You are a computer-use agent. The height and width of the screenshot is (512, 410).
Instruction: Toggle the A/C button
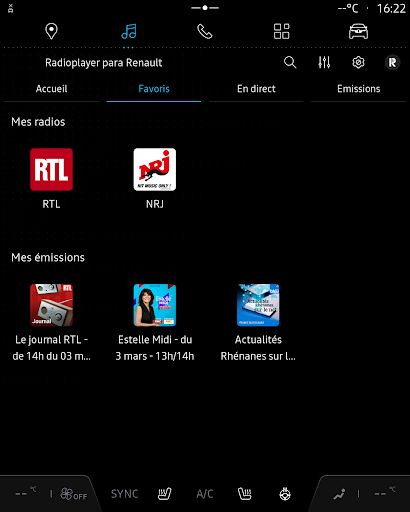click(x=205, y=494)
